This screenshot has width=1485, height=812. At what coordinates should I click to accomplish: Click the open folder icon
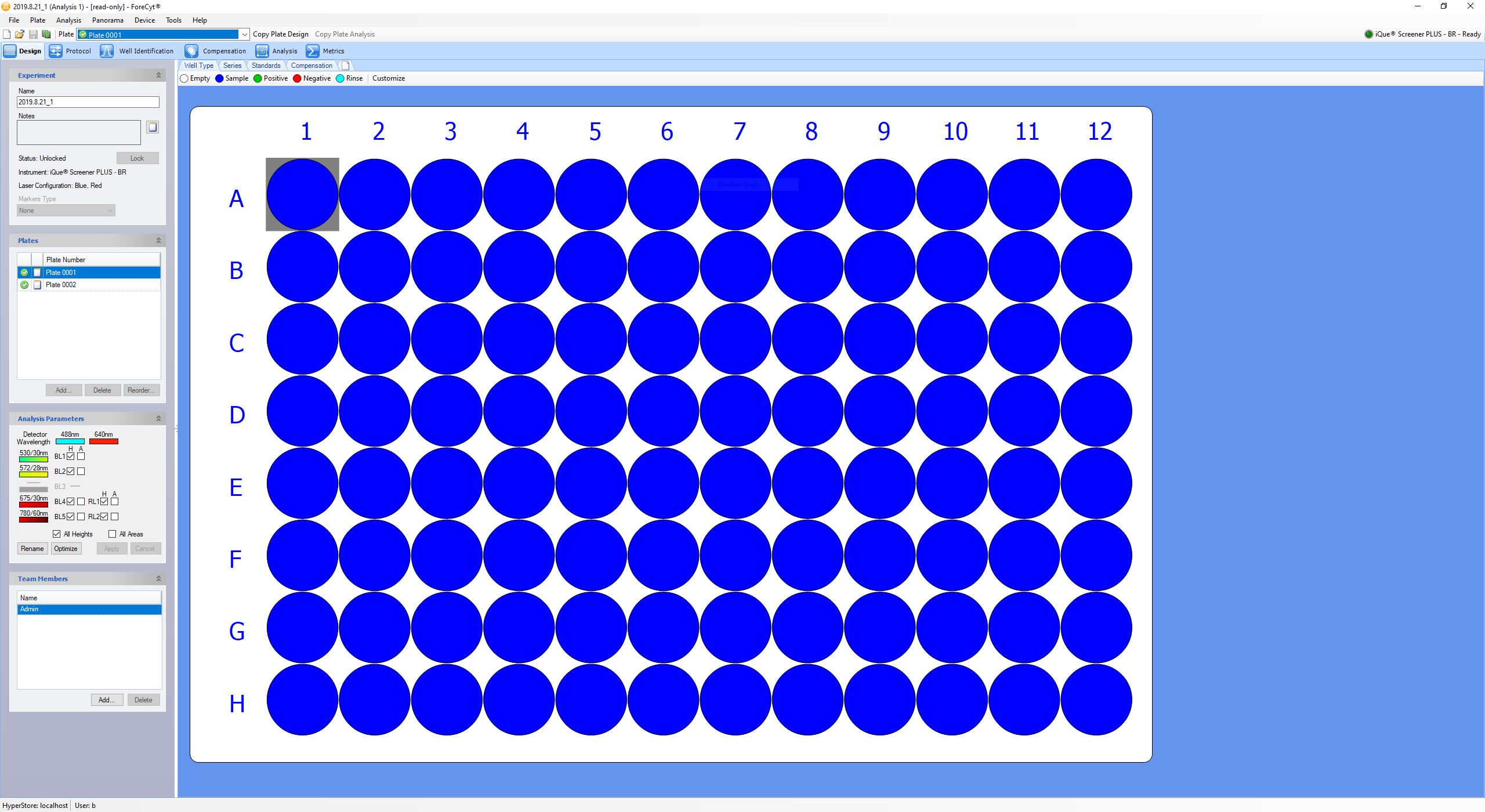[x=20, y=34]
